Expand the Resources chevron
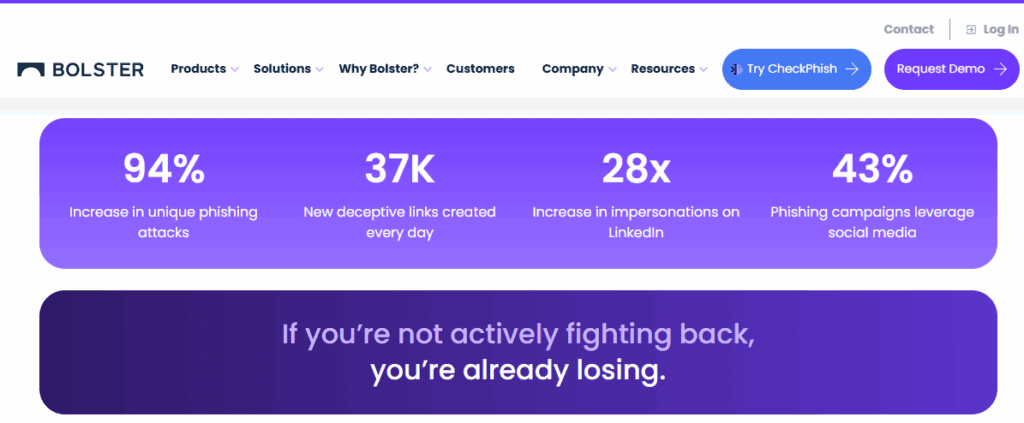The width and height of the screenshot is (1024, 423). tap(703, 69)
